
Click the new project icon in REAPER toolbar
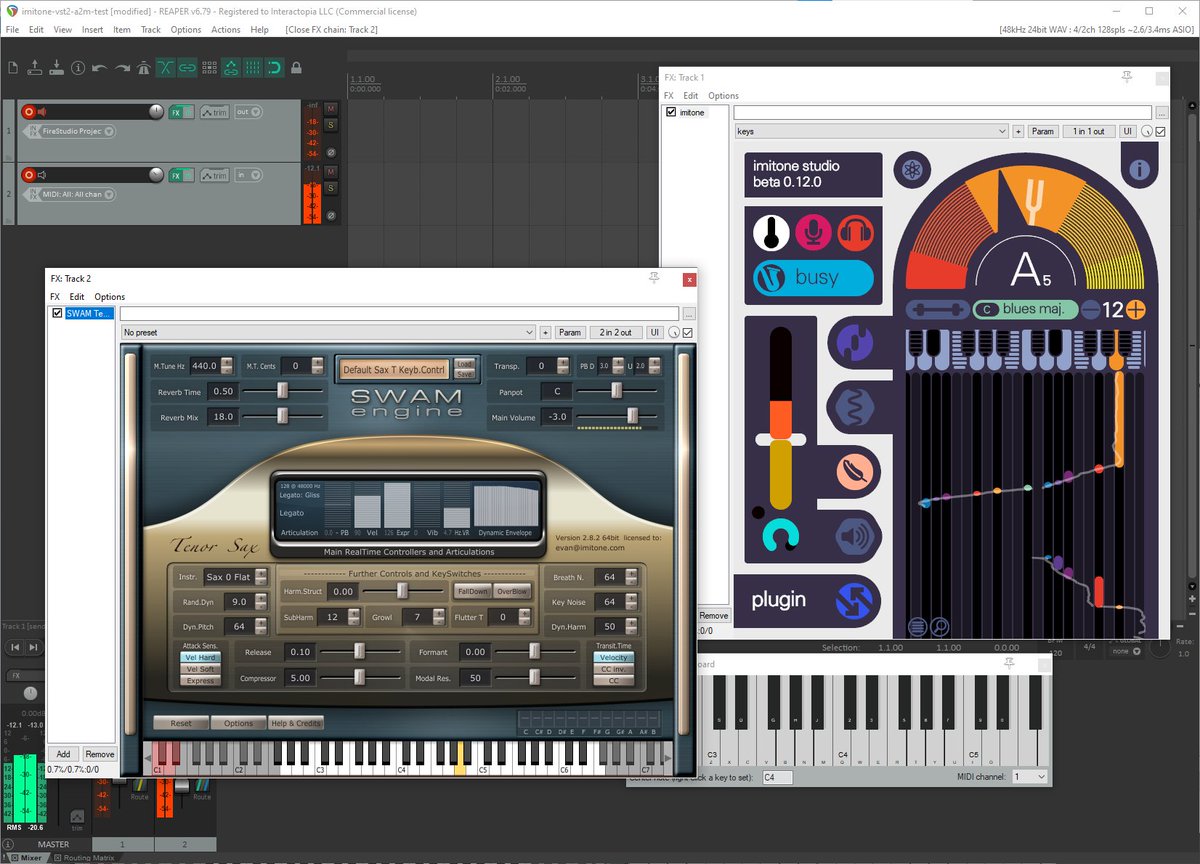(13, 68)
